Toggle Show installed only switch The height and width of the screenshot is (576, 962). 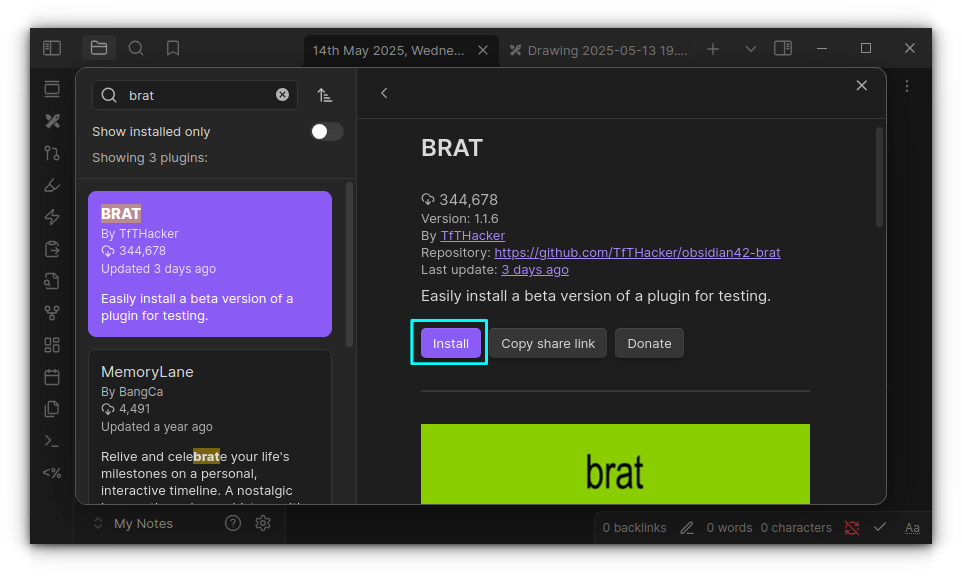pos(326,132)
